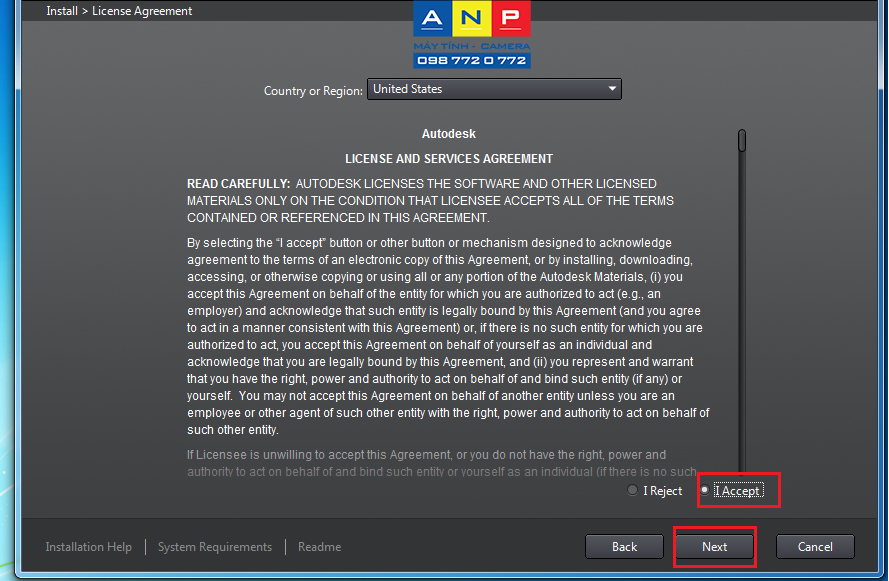Open the Country or Region dropdown

(x=494, y=89)
